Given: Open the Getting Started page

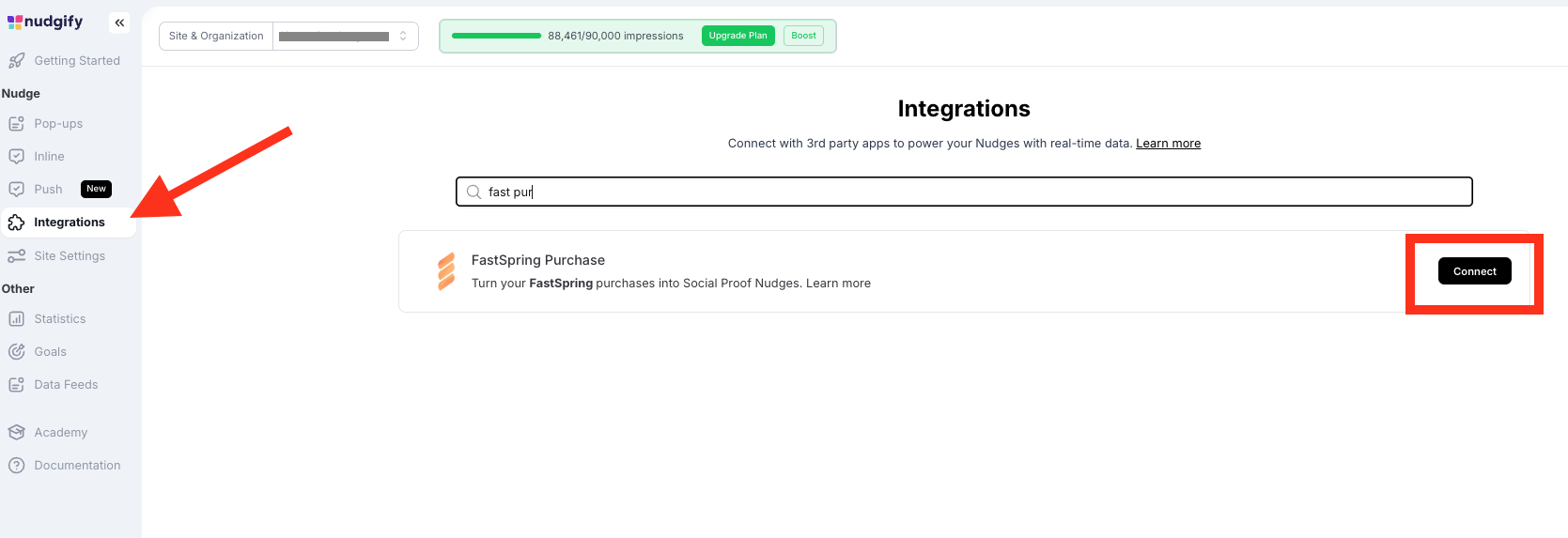Looking at the screenshot, I should point(77,61).
